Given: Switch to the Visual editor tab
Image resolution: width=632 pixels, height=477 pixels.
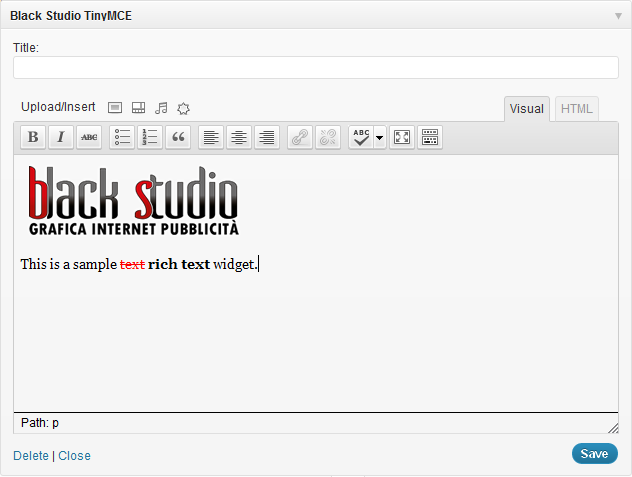Looking at the screenshot, I should [x=527, y=109].
